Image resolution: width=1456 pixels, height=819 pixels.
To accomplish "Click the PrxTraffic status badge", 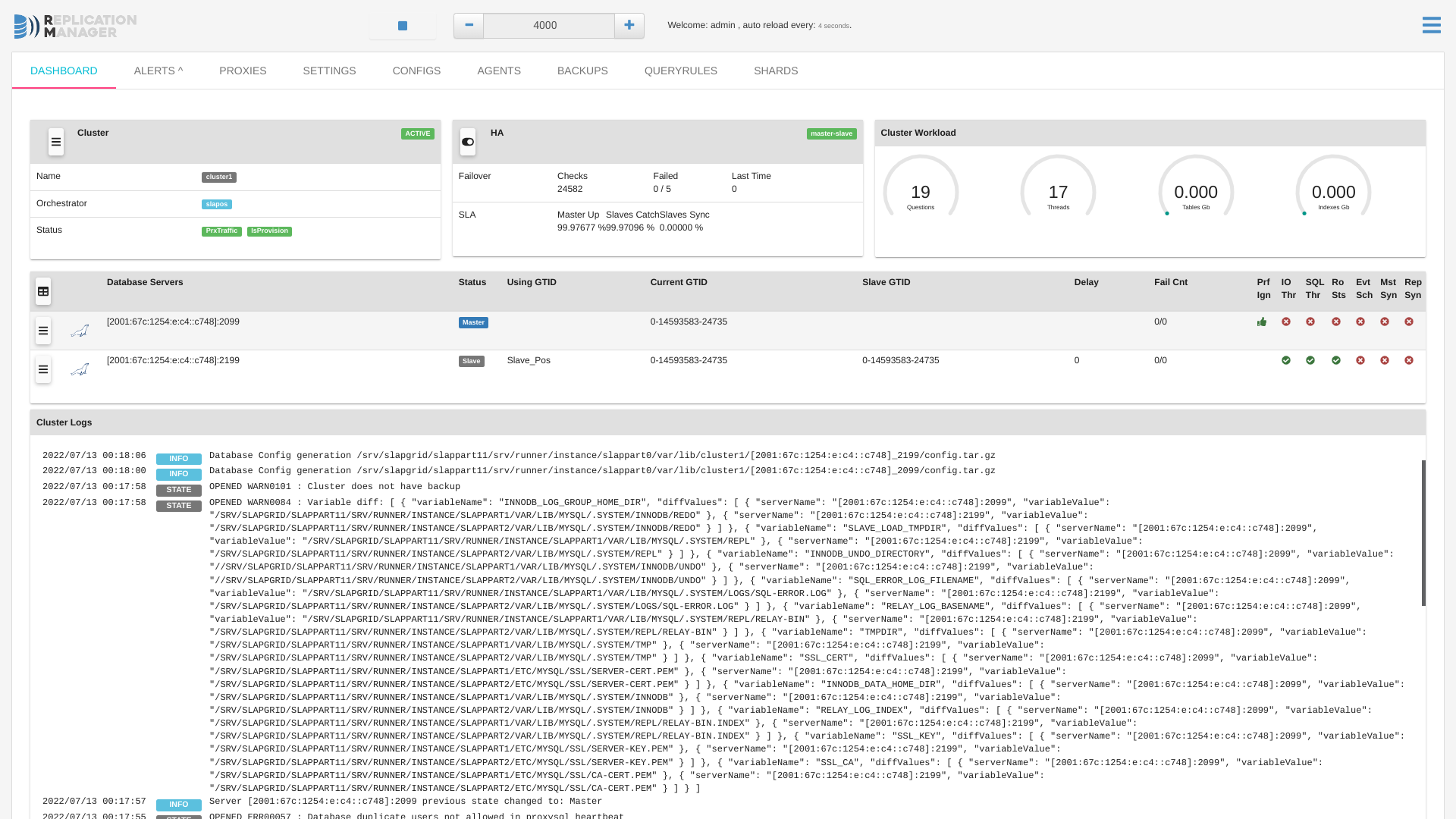I will pyautogui.click(x=221, y=231).
